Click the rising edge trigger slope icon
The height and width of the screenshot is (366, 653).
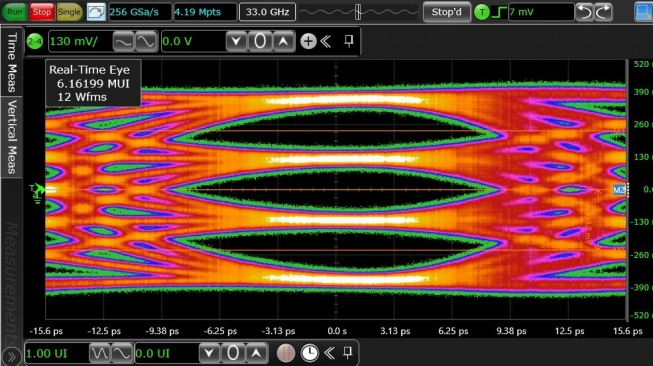tap(499, 12)
